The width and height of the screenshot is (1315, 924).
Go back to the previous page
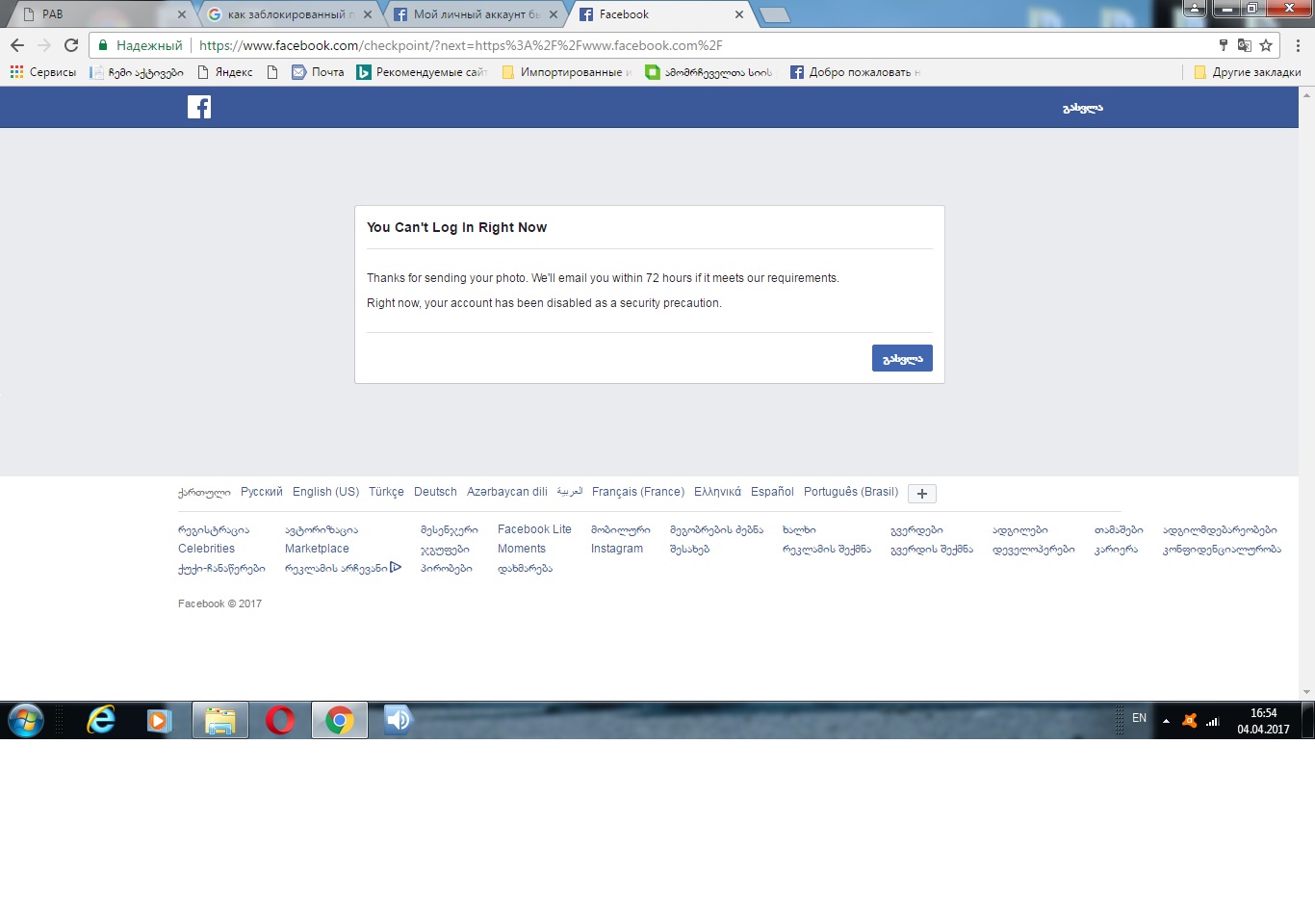point(17,45)
